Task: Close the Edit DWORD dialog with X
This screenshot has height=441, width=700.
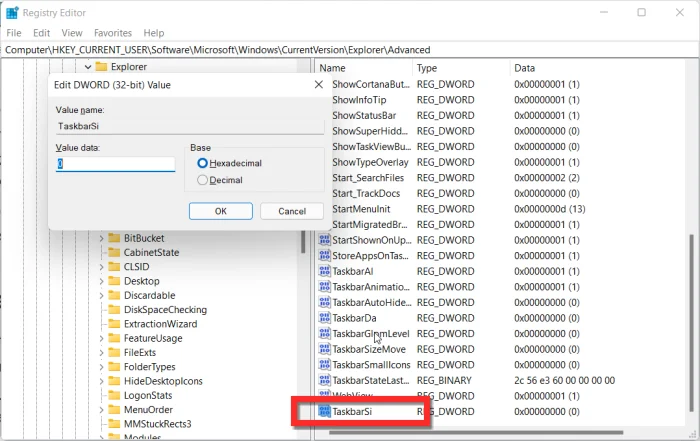Action: tap(319, 84)
